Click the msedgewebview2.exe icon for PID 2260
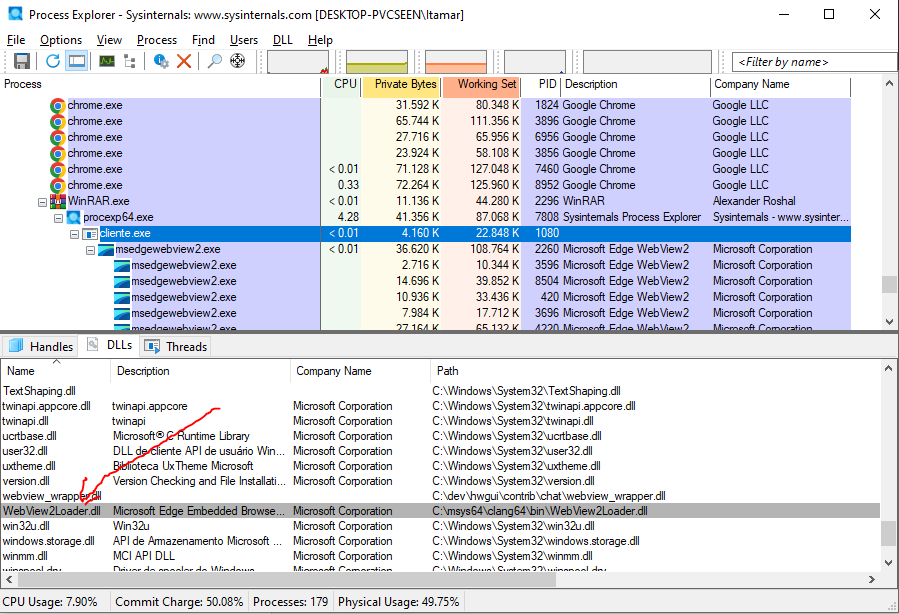The width and height of the screenshot is (899, 614). coord(106,249)
